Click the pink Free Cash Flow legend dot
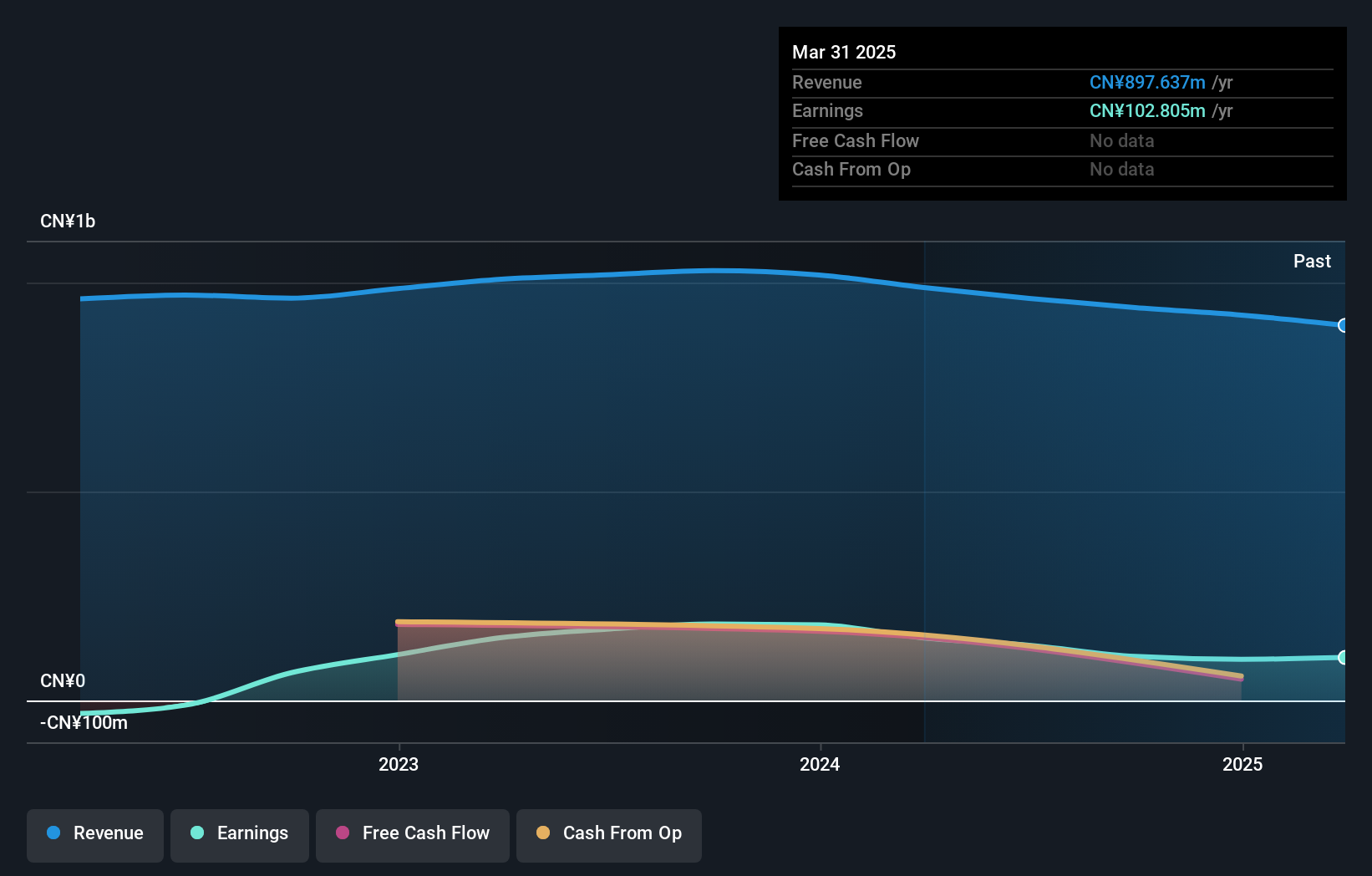Image resolution: width=1372 pixels, height=876 pixels. [x=343, y=833]
